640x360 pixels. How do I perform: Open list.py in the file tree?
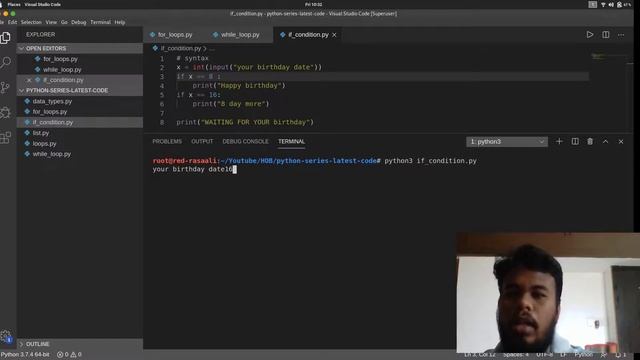point(80,133)
